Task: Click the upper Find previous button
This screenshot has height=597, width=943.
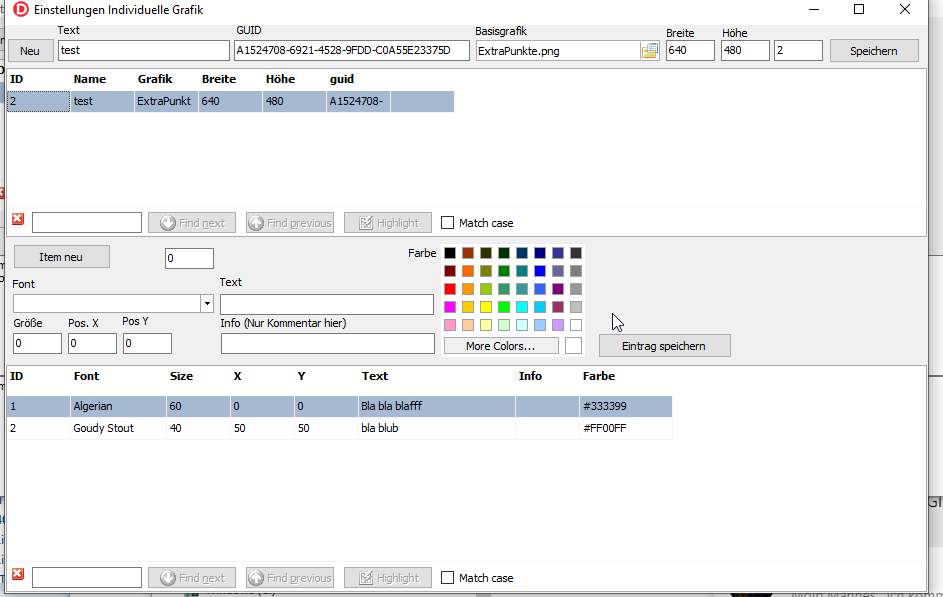Action: [x=290, y=223]
